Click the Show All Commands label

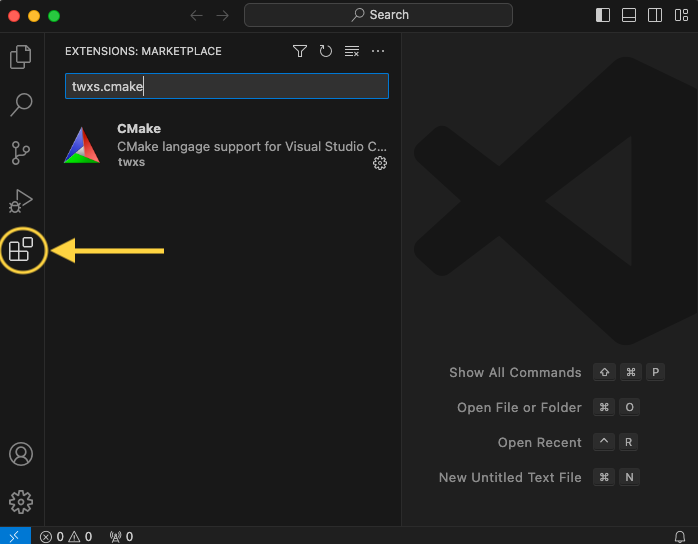515,372
